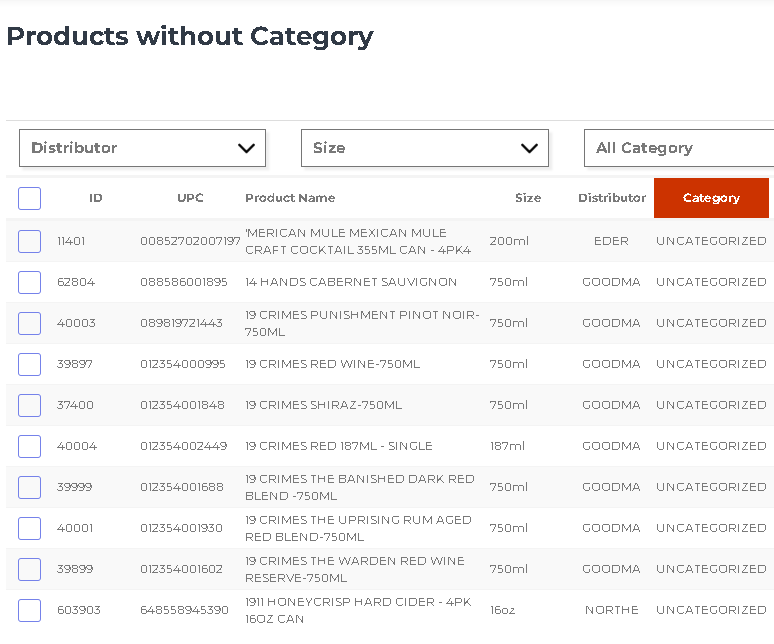Open the All Category filter dropdown
774x644 pixels.
click(679, 148)
